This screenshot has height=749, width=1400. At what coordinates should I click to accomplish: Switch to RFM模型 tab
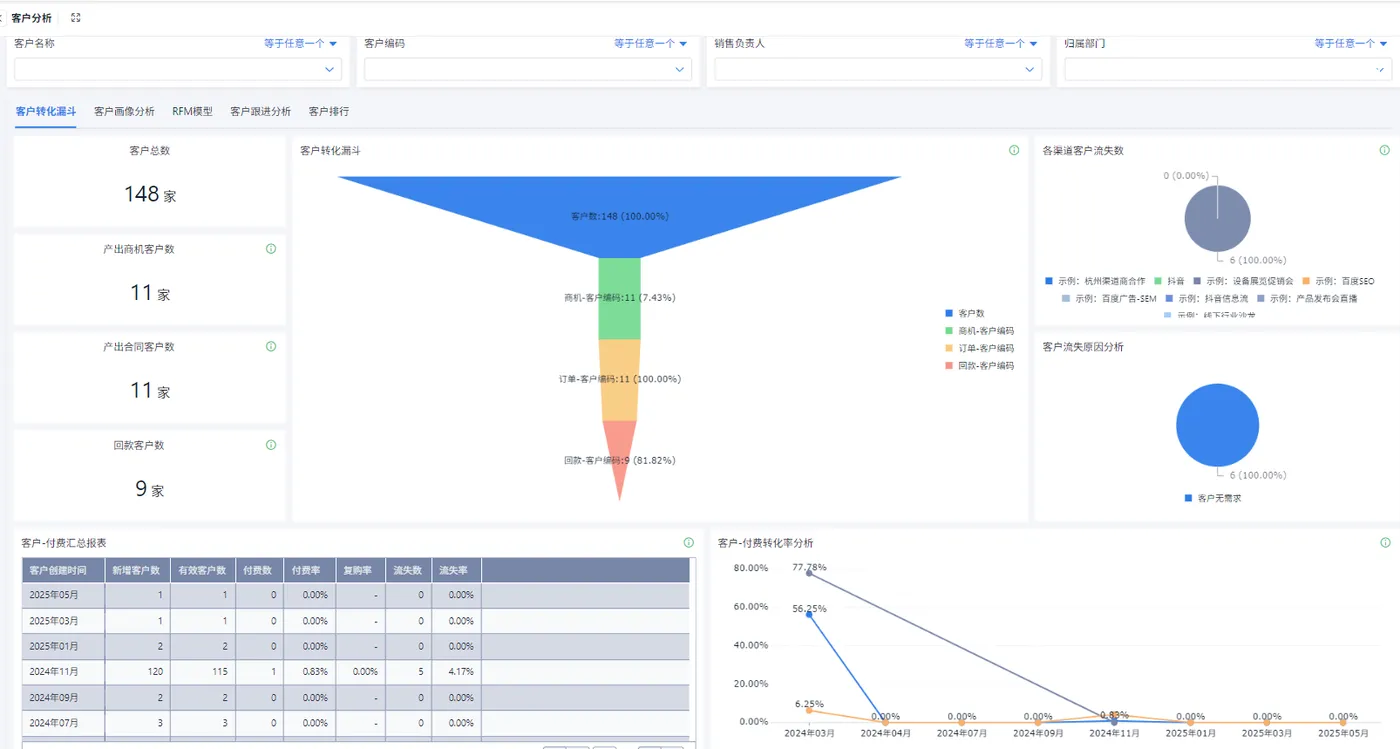(x=192, y=112)
